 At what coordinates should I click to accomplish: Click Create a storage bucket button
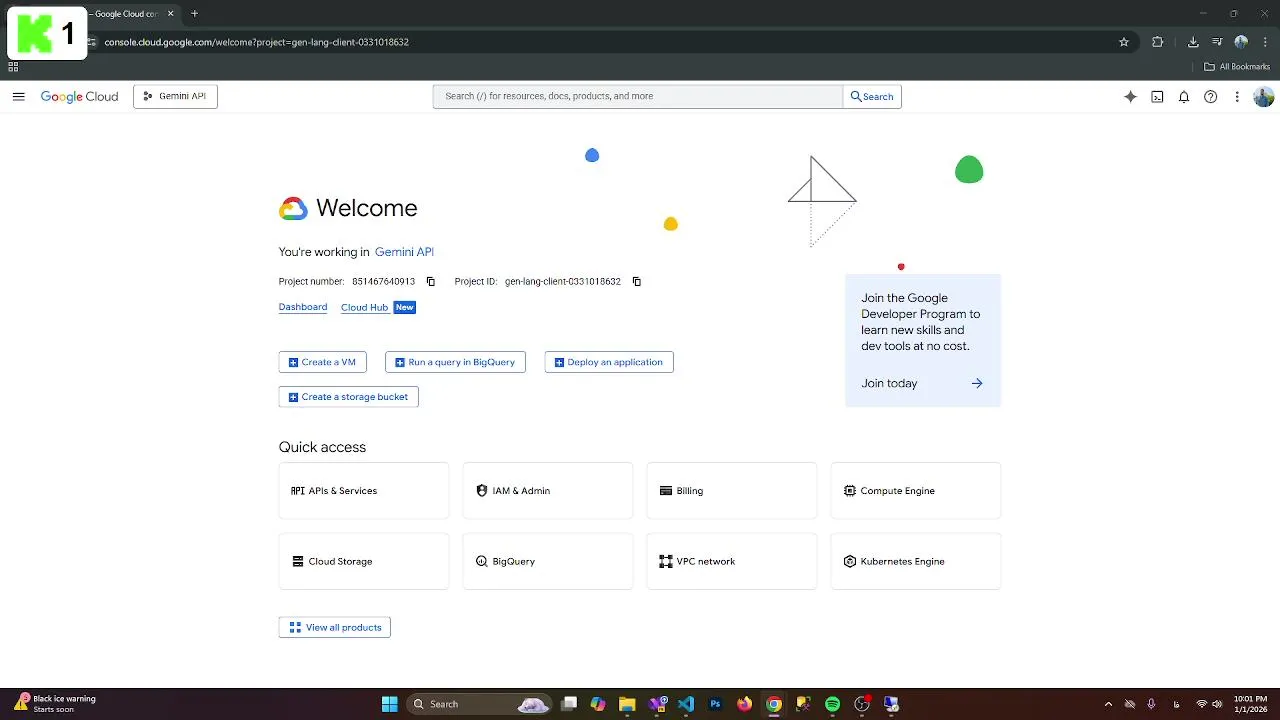click(x=348, y=397)
